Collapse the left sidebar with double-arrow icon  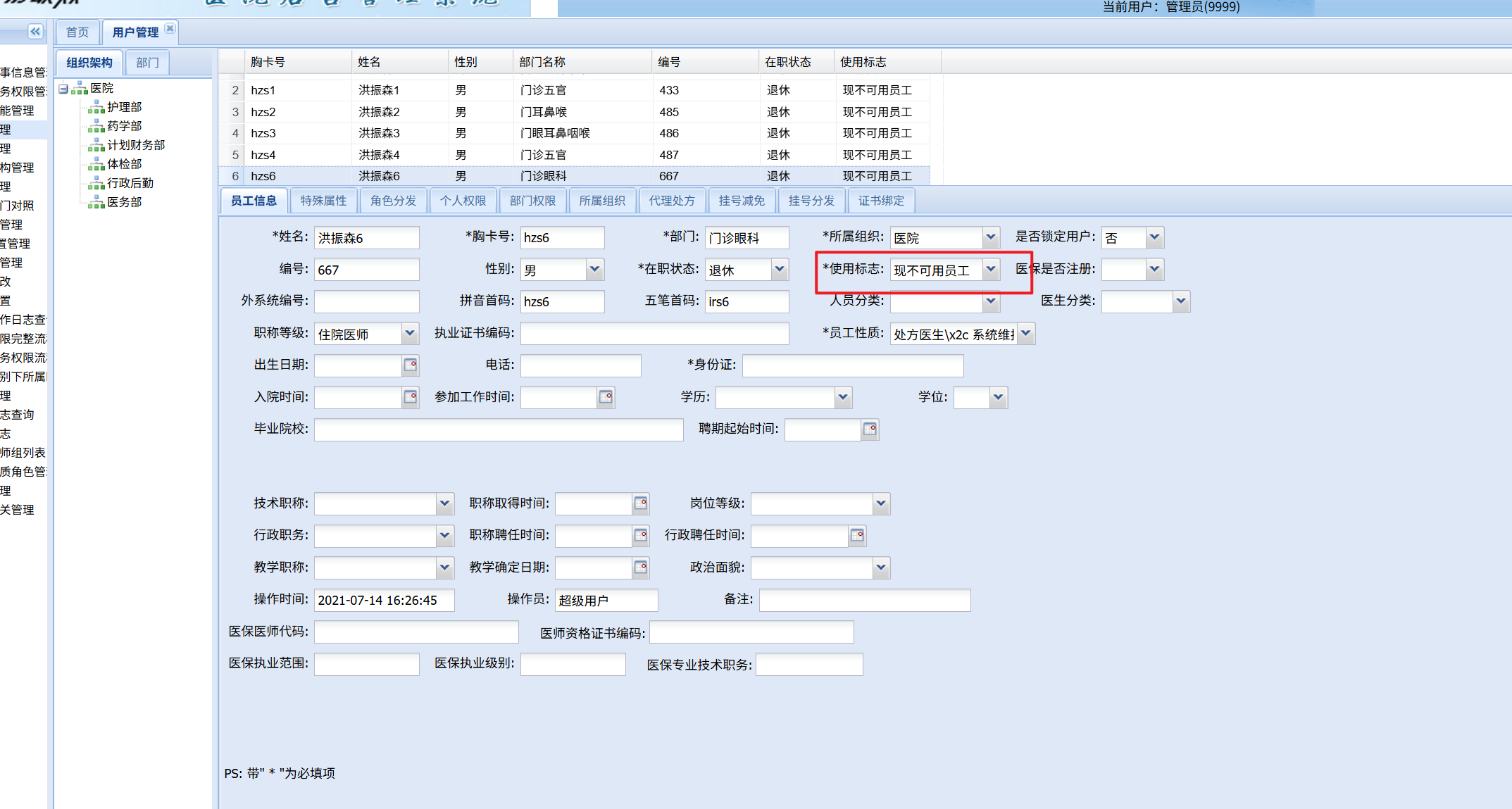tap(35, 31)
